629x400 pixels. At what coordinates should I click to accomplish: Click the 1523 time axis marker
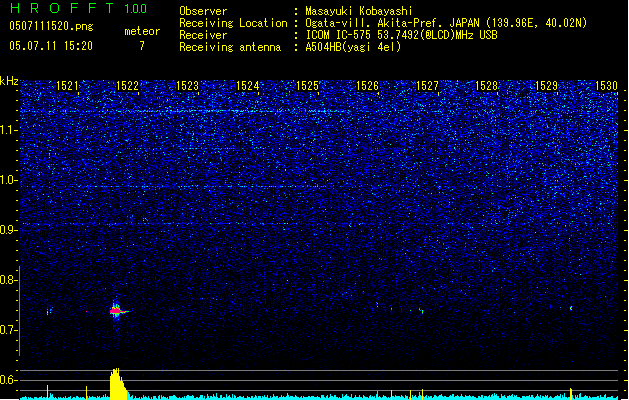(187, 86)
